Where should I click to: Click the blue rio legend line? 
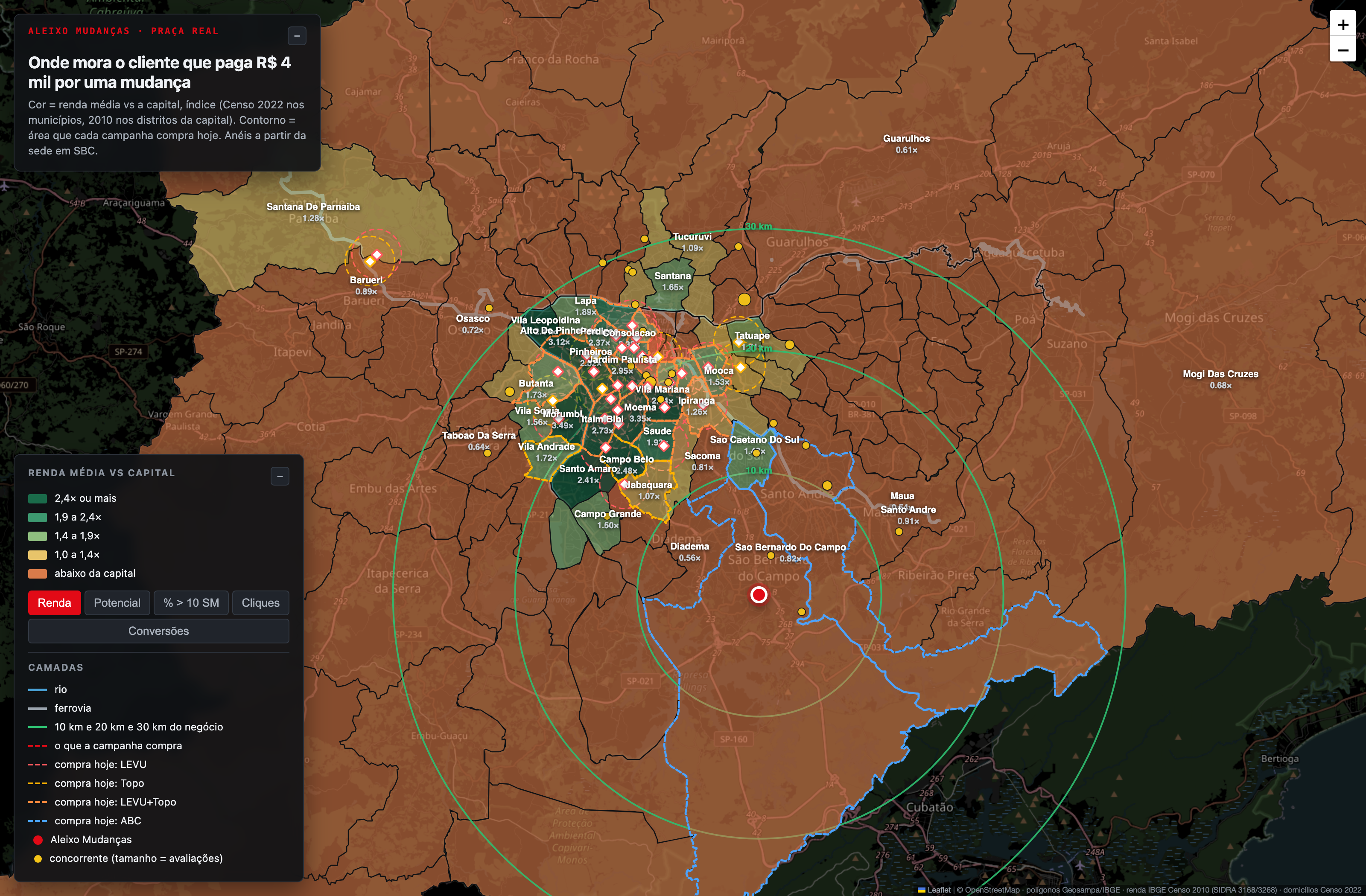pos(37,689)
